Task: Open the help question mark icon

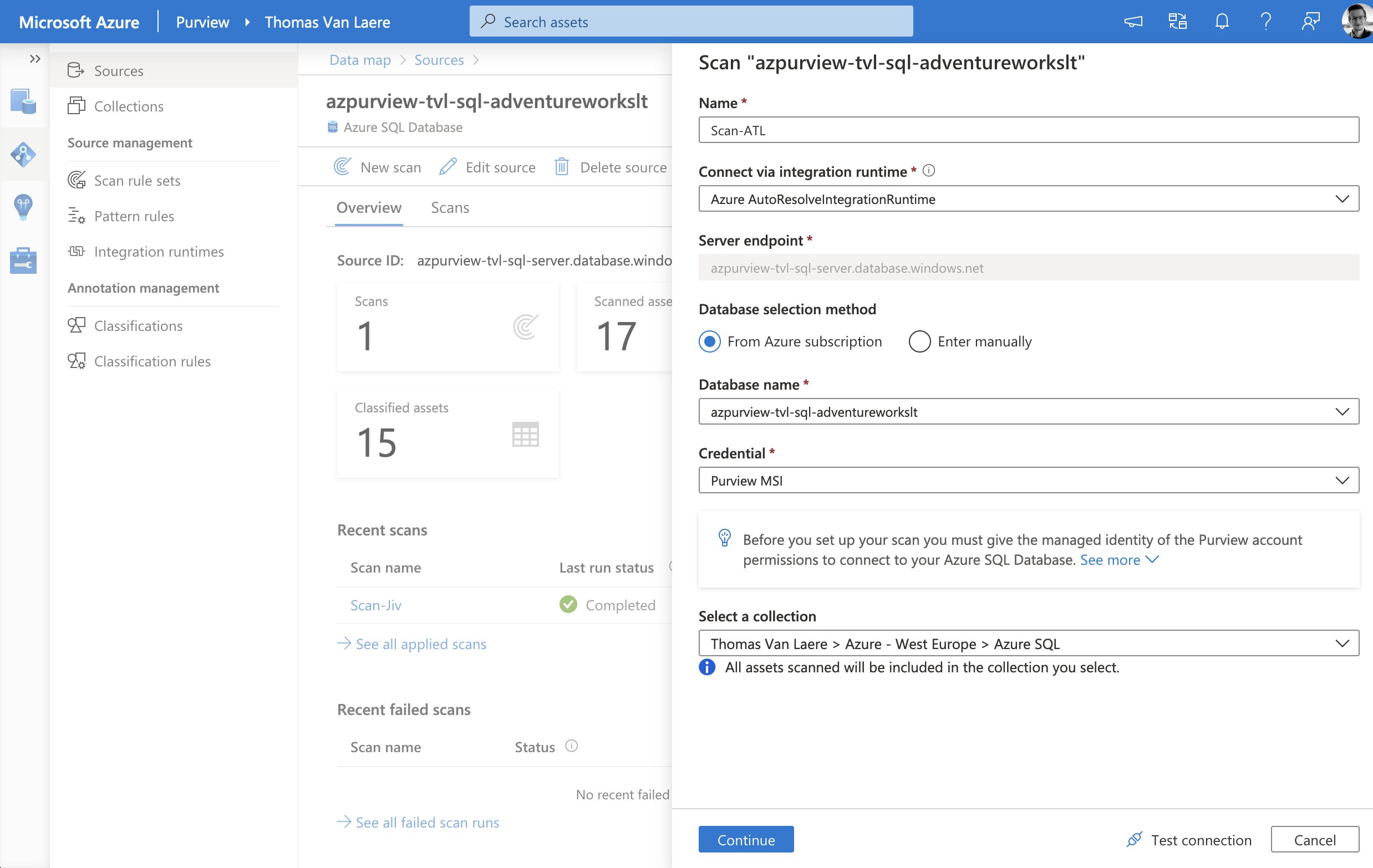Action: point(1266,22)
